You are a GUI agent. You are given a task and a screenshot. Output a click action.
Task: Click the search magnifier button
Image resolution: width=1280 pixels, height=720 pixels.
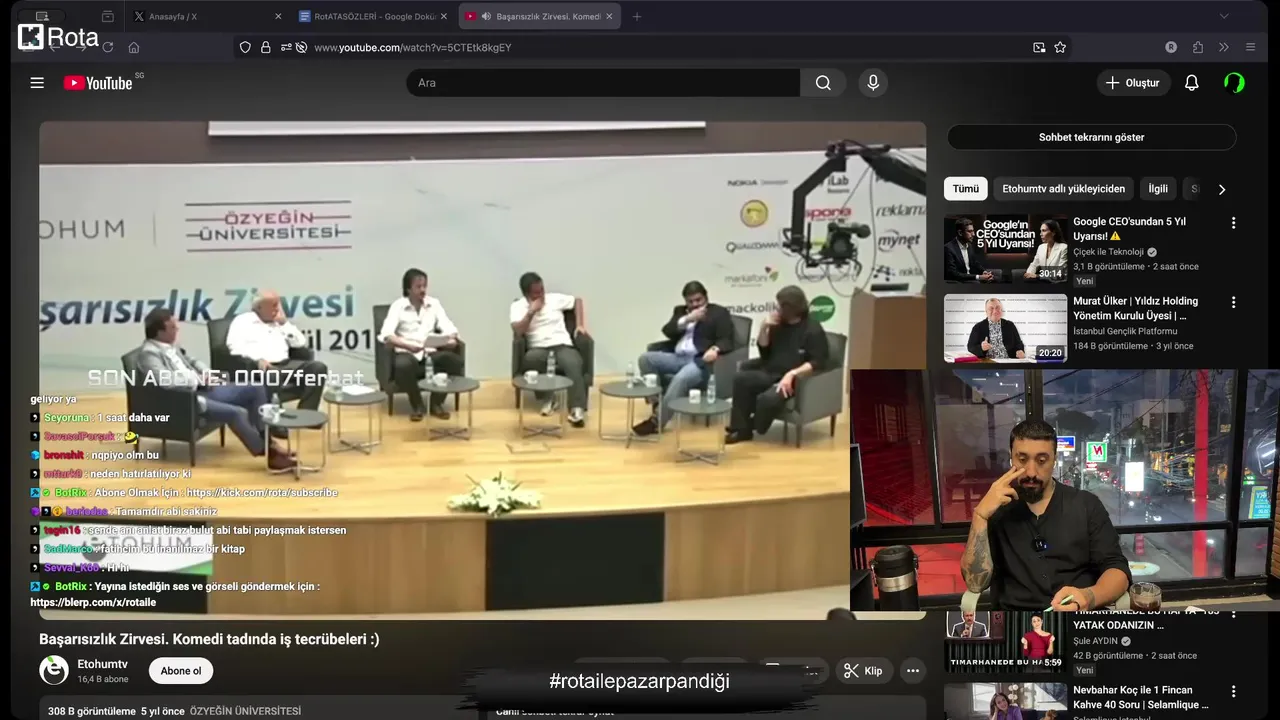pyautogui.click(x=823, y=83)
